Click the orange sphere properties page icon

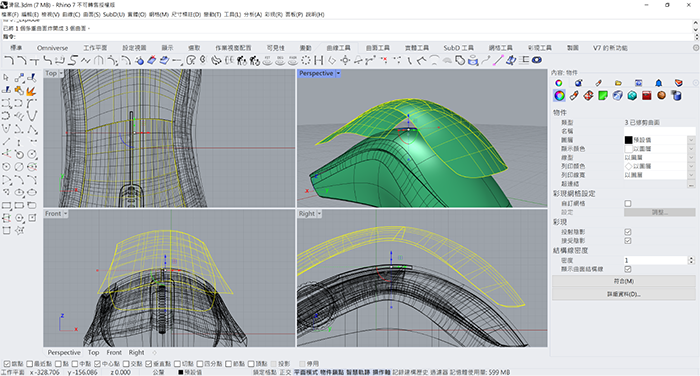click(x=662, y=96)
